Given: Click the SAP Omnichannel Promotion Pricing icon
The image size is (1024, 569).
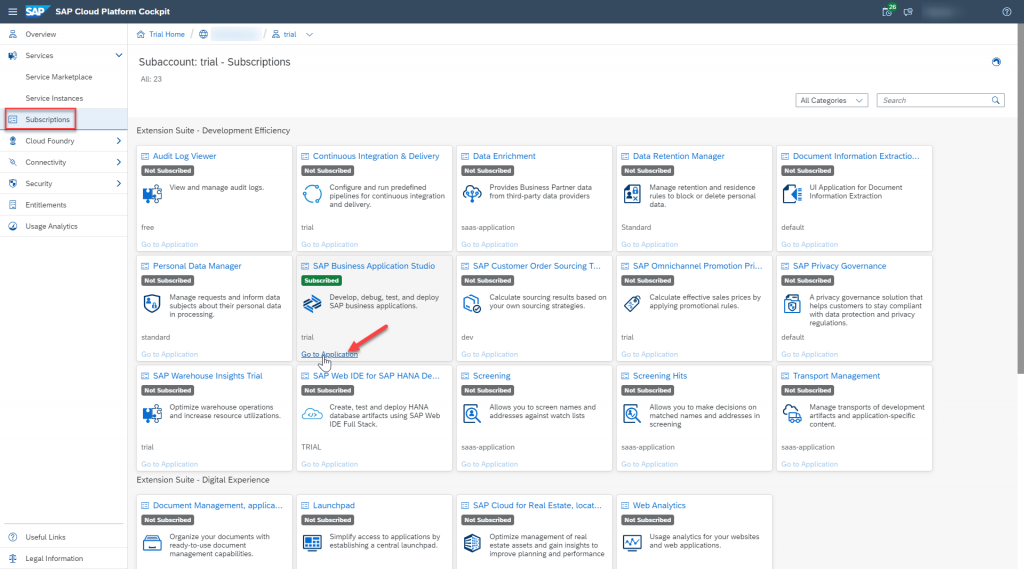Looking at the screenshot, I should 632,304.
